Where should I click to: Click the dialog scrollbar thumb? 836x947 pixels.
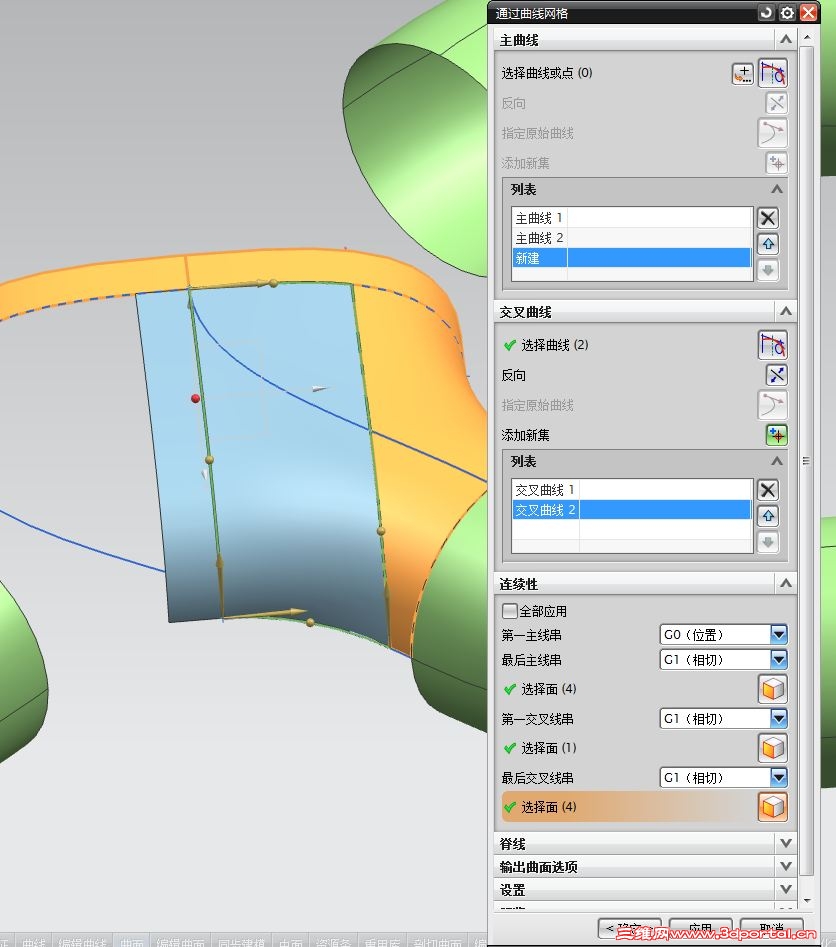(x=808, y=460)
